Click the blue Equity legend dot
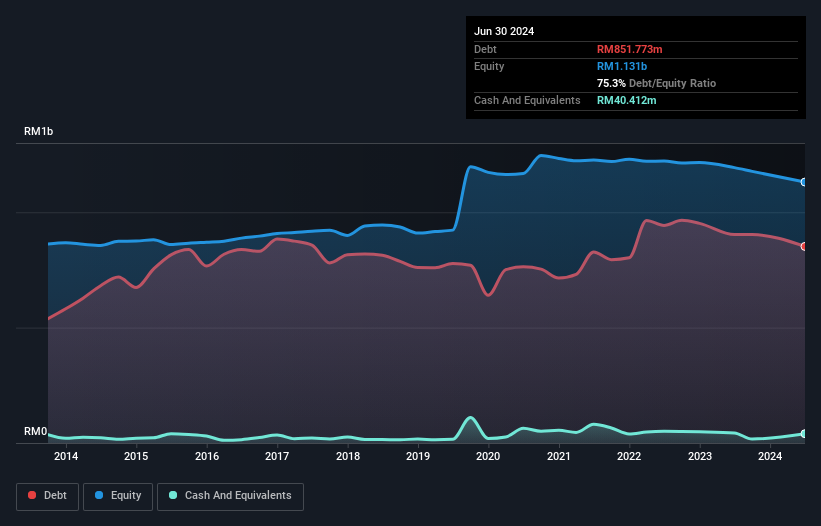 [99, 495]
